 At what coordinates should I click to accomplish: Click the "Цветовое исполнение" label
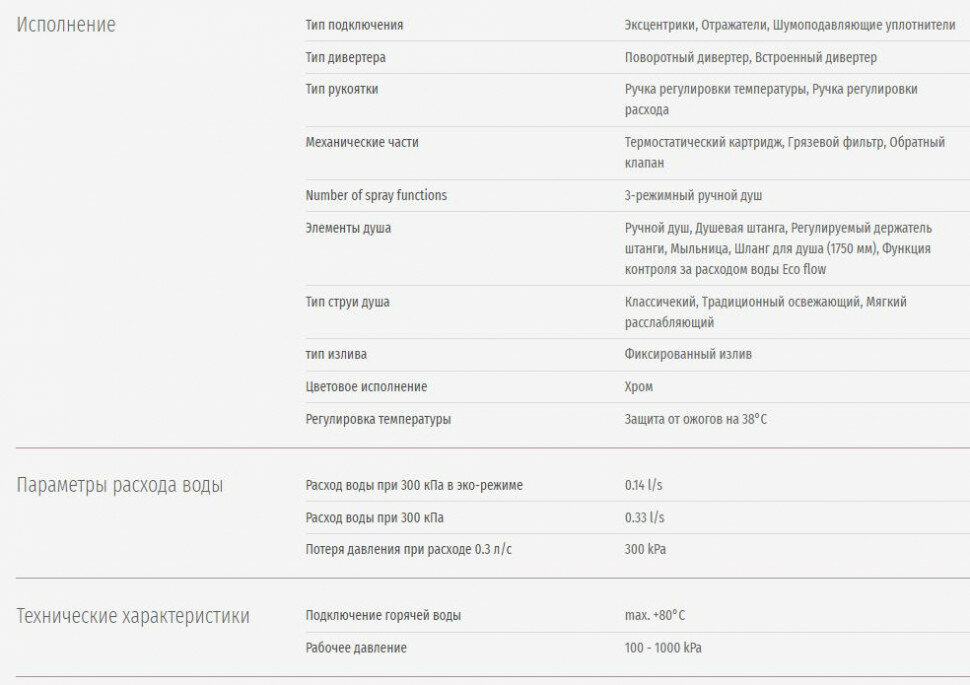[366, 387]
